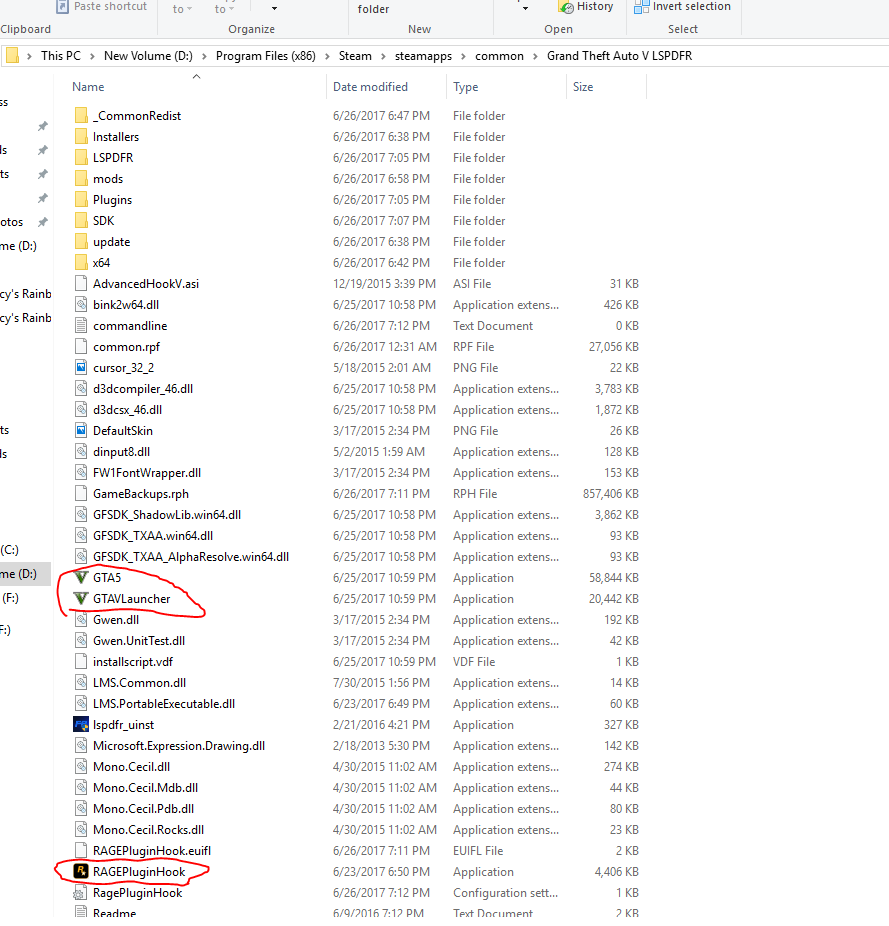Navigate to steamapps breadcrumb
This screenshot has height=926, width=889.
click(x=423, y=56)
